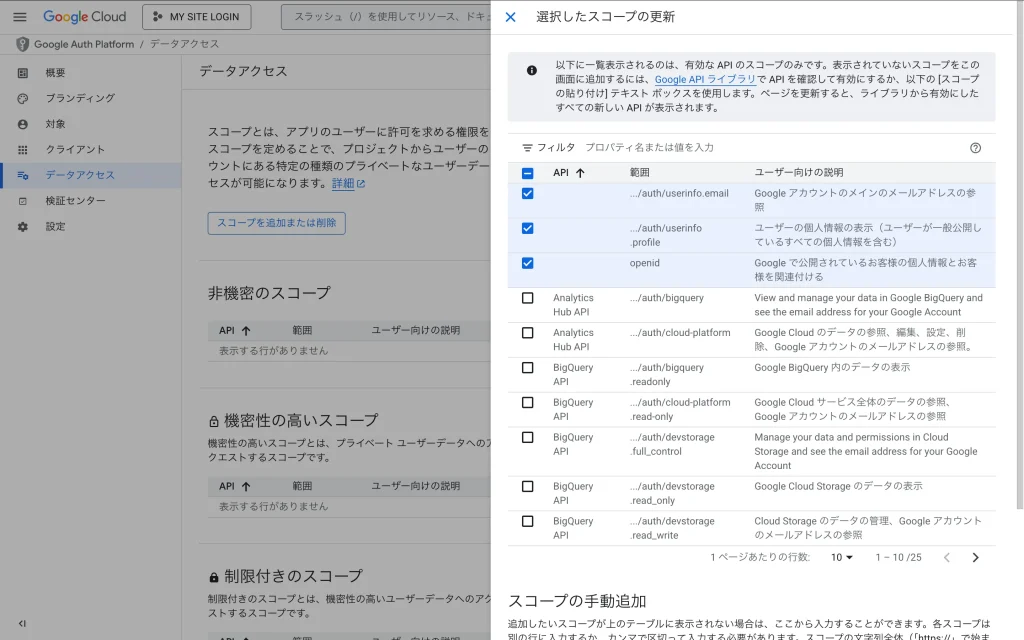Uncheck the openid scope checkbox

tap(527, 264)
